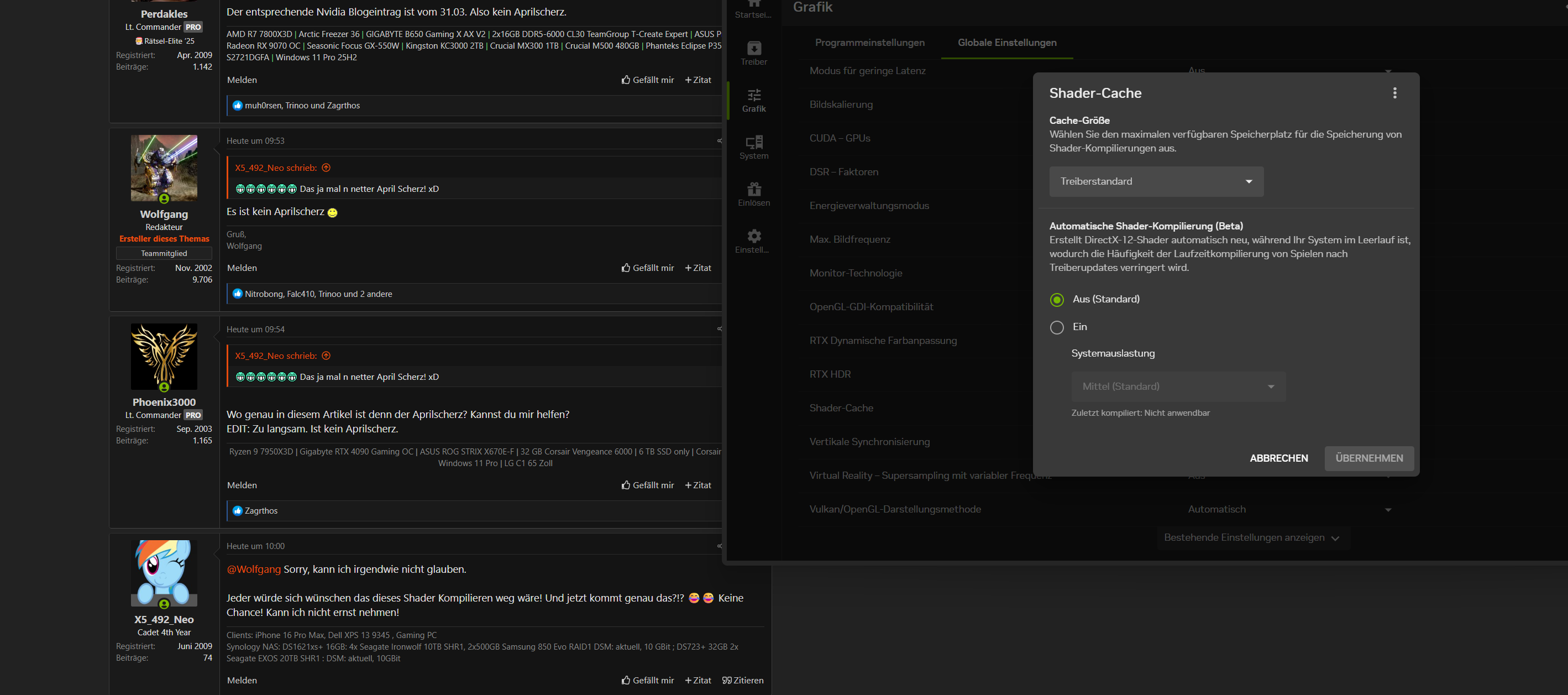Viewport: 1568px width, 695px height.
Task: Click the quote arrow icon in Phoenix3000's post
Action: point(326,356)
